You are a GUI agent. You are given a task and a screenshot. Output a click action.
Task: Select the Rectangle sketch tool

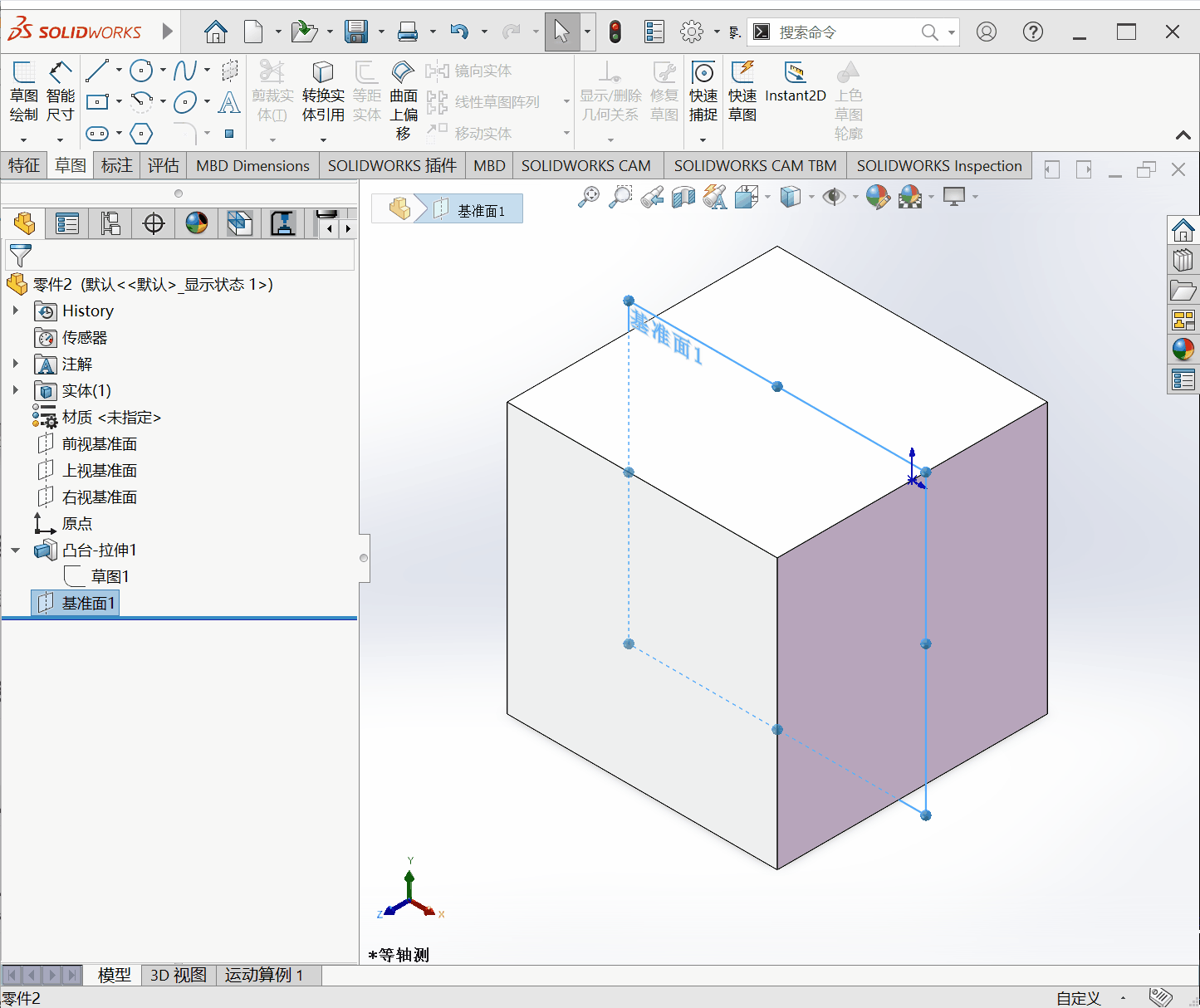point(97,102)
